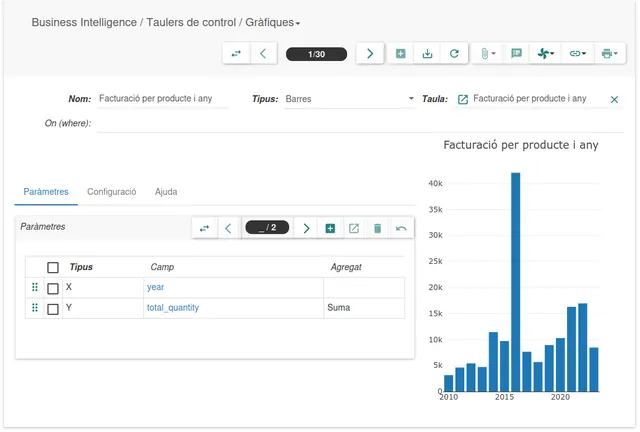Screen dimensions: 640x432
Task: Open selected parameter with the open icon
Action: point(353,228)
